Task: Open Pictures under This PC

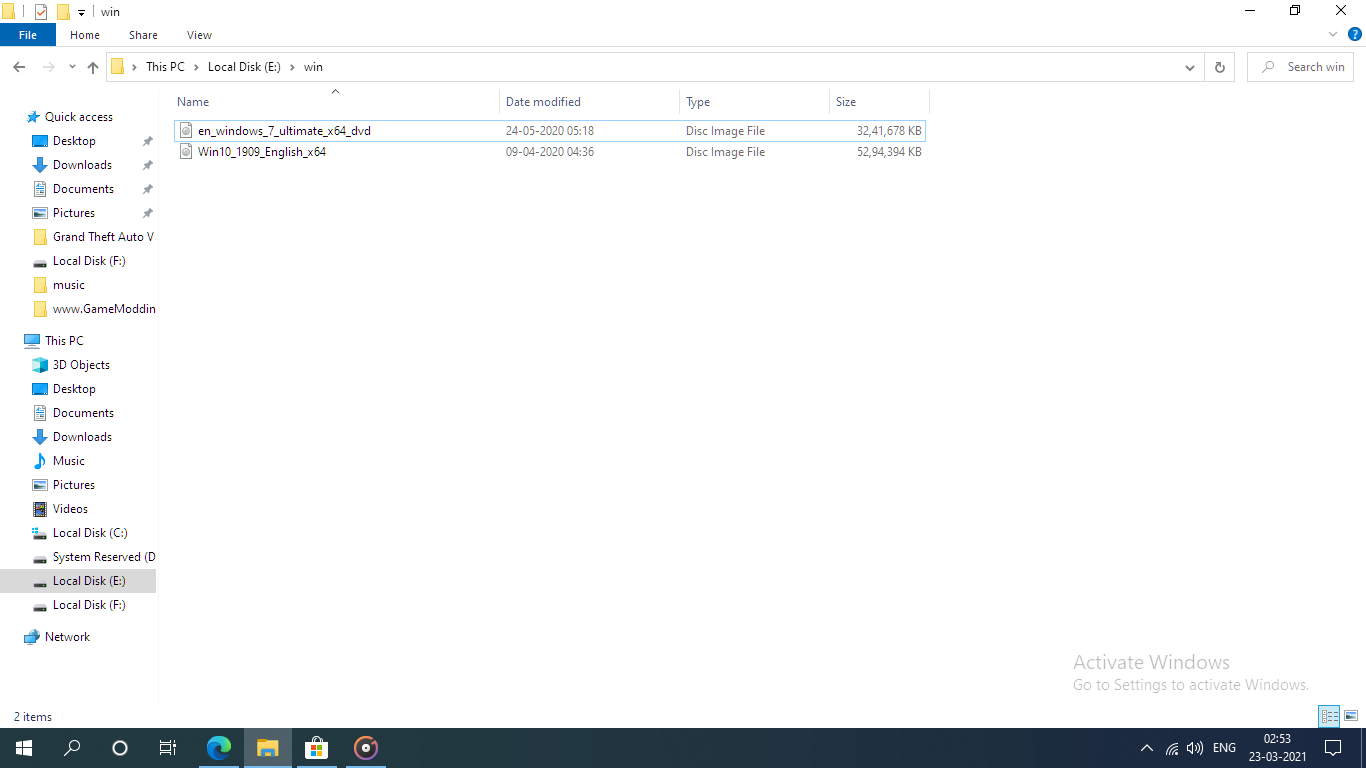Action: click(74, 485)
